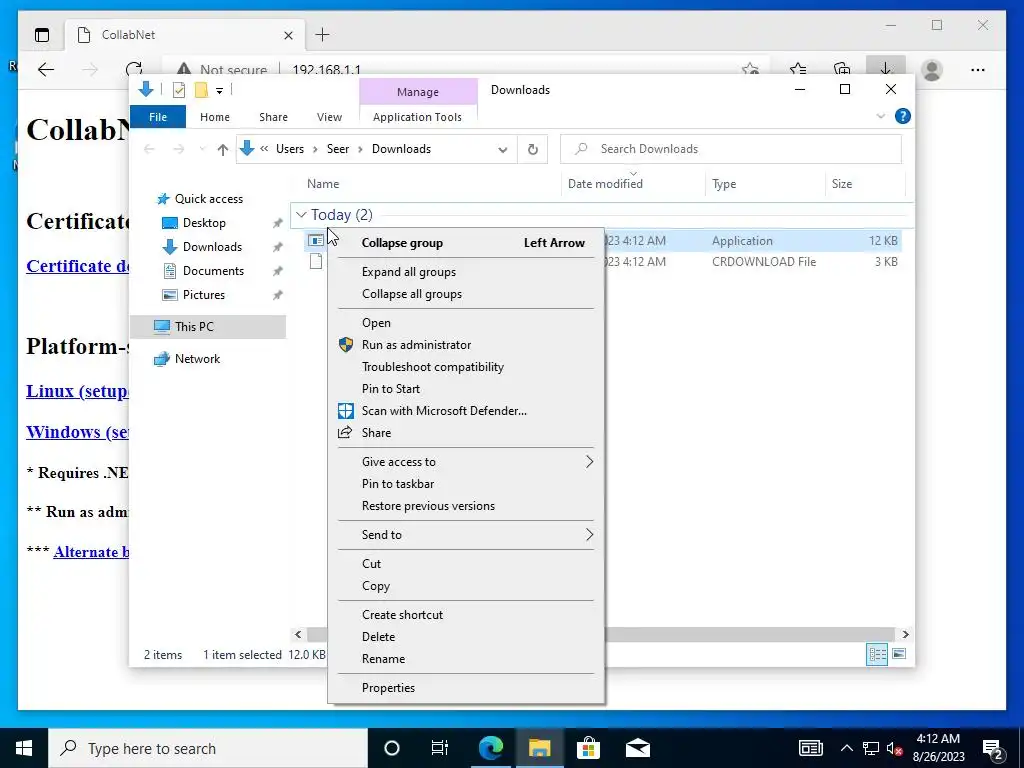Screen dimensions: 1024x768
Task: Expand the Give access to submenu
Action: 466,462
